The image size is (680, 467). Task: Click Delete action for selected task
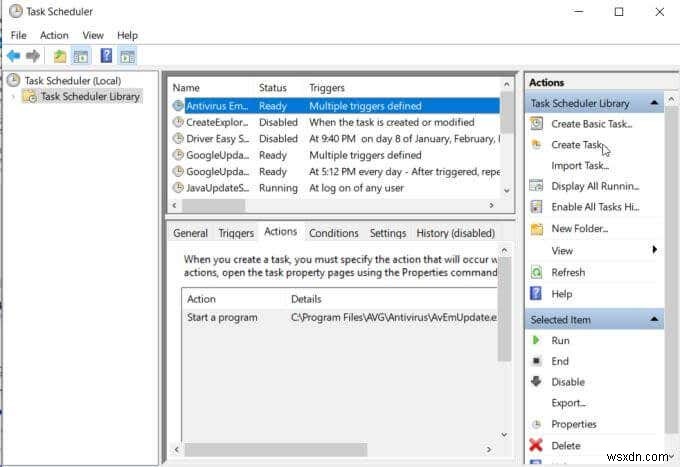coord(566,445)
